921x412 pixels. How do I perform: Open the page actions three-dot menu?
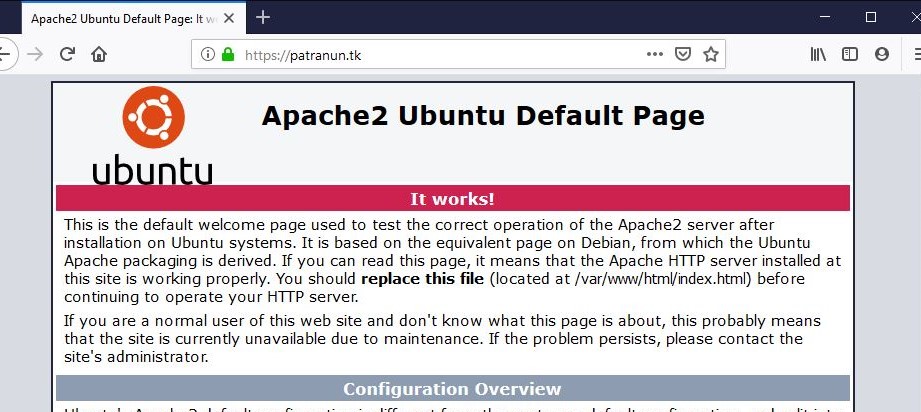[x=654, y=54]
